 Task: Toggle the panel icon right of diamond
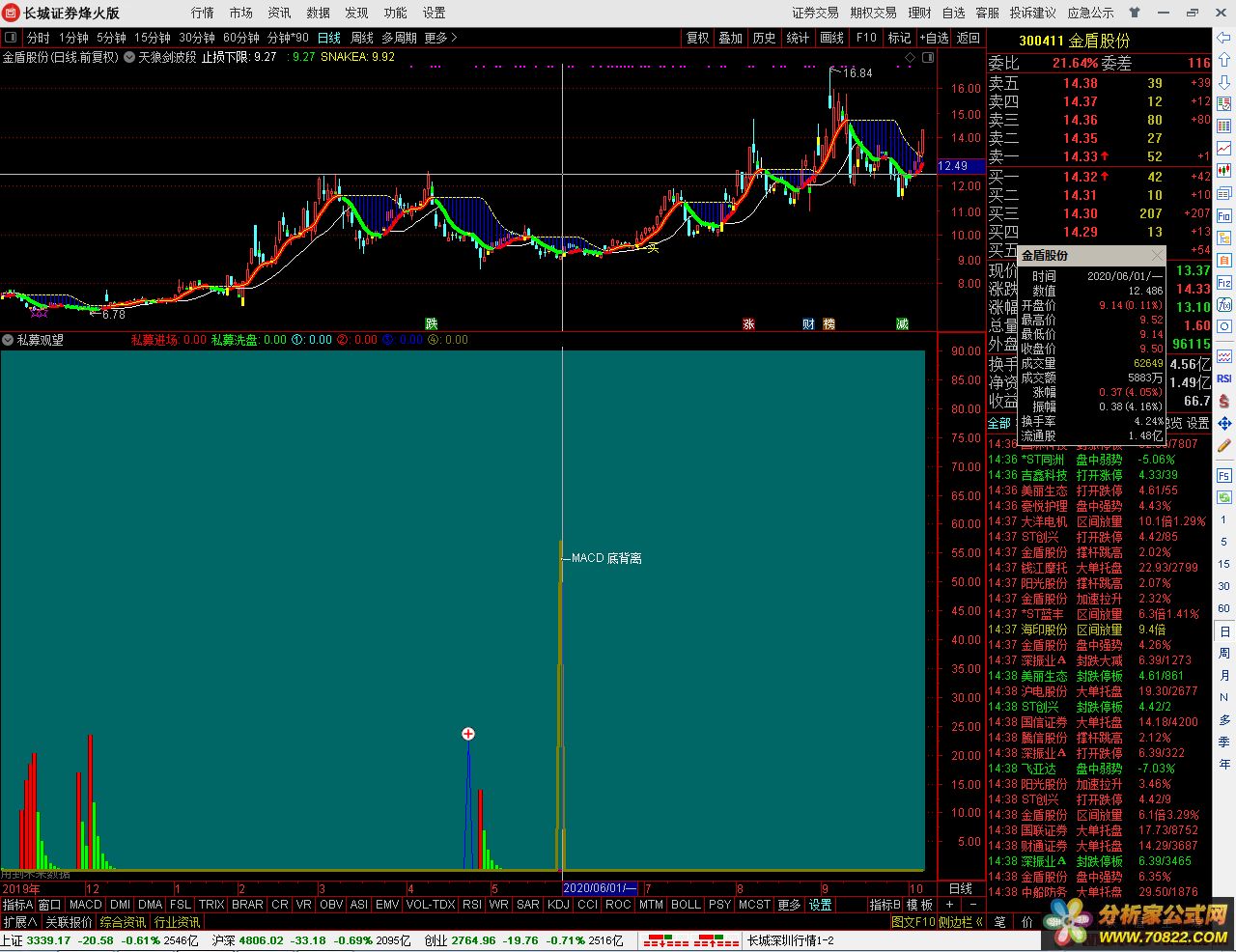[x=928, y=58]
